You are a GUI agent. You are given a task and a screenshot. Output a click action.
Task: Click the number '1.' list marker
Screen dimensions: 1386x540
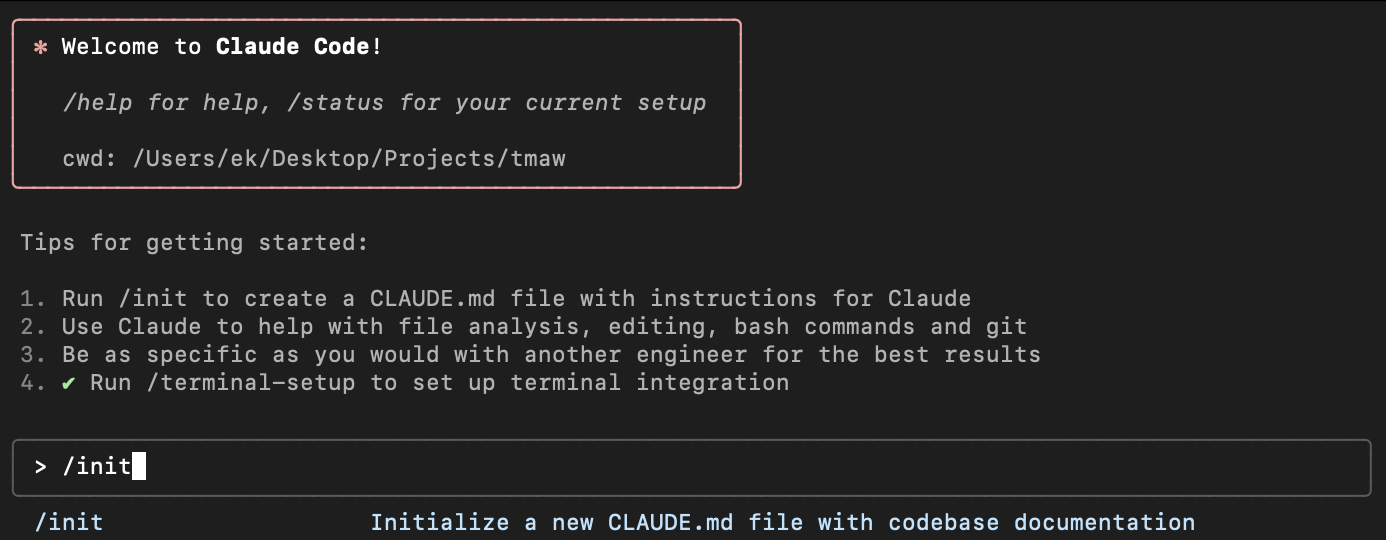(x=33, y=299)
